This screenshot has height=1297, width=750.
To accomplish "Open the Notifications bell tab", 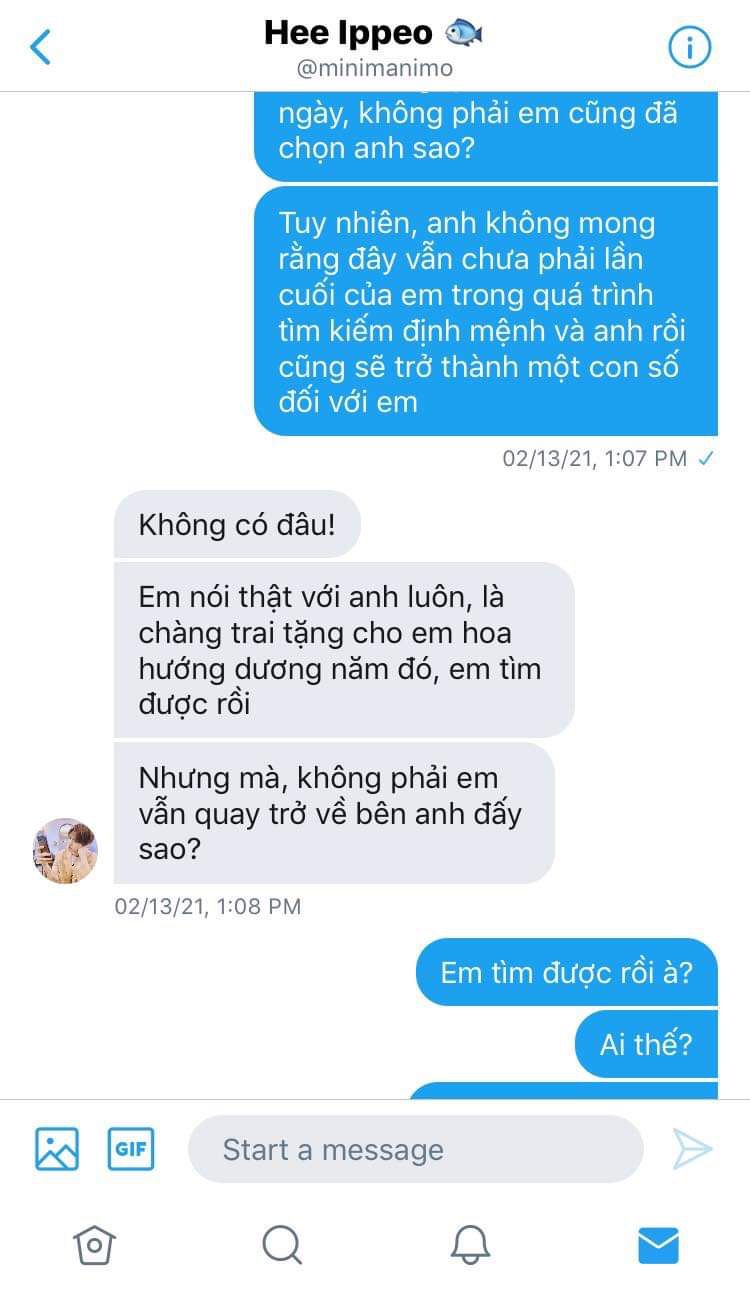I will pos(470,1245).
